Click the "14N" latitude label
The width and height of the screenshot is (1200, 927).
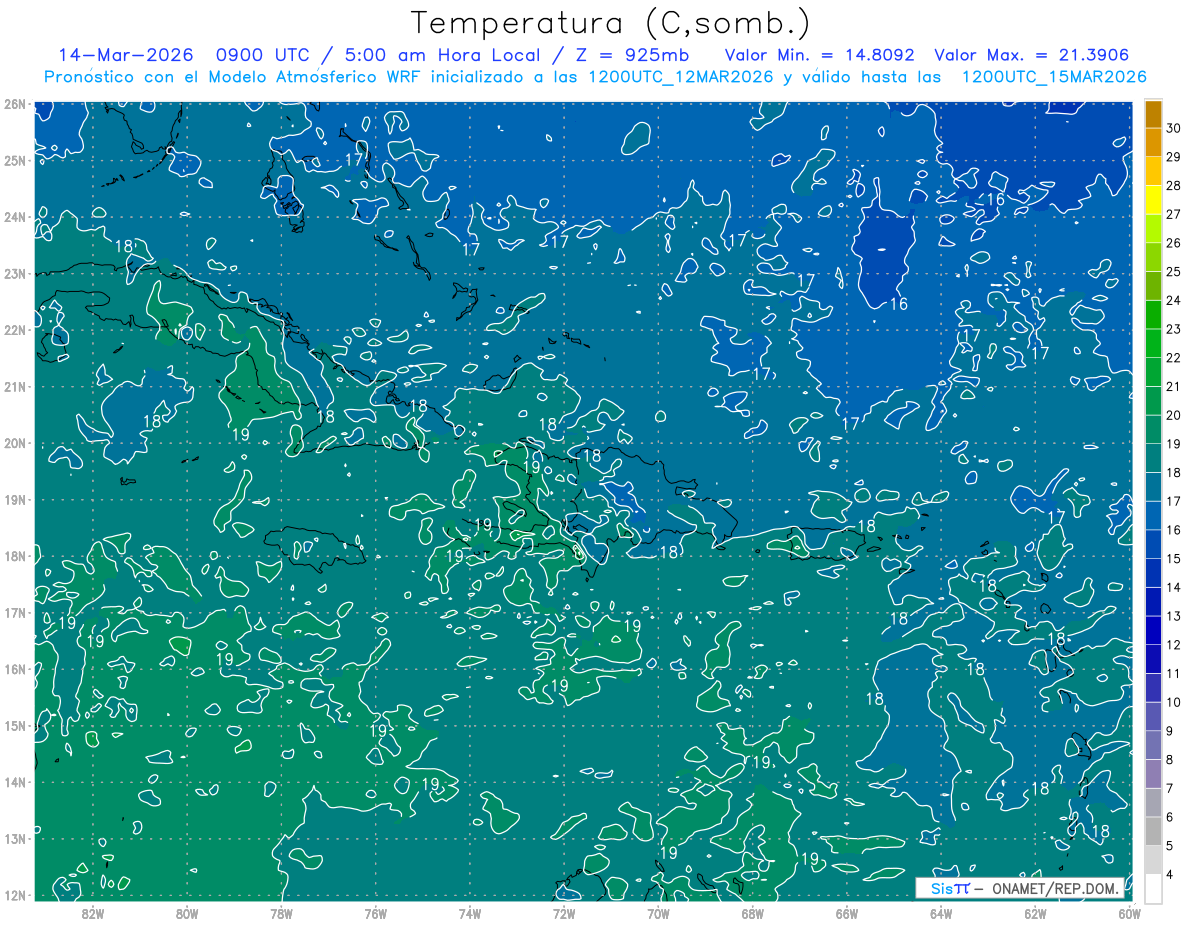[14, 782]
